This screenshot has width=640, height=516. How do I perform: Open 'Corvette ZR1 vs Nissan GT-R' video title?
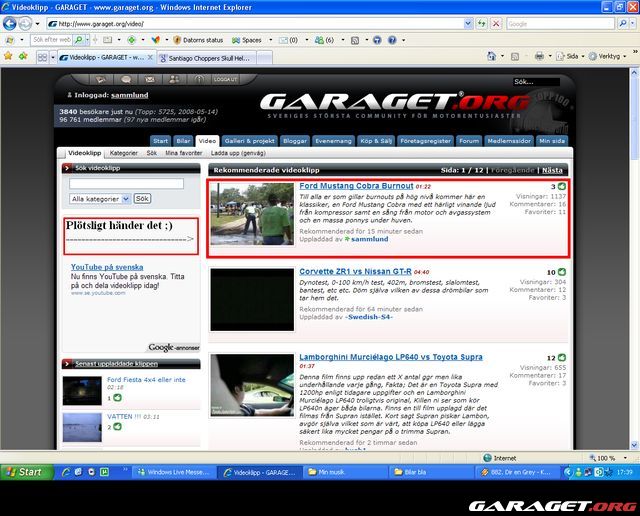click(355, 271)
